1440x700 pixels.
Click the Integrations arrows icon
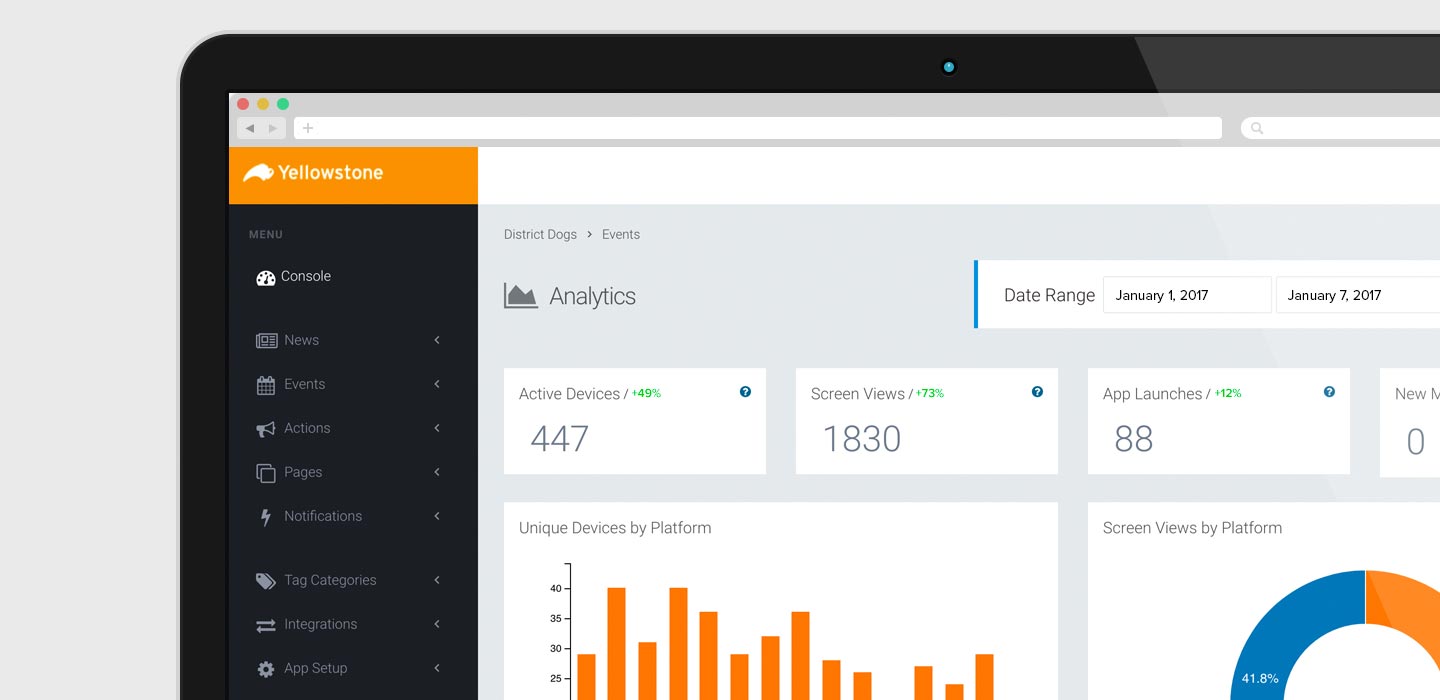point(266,625)
